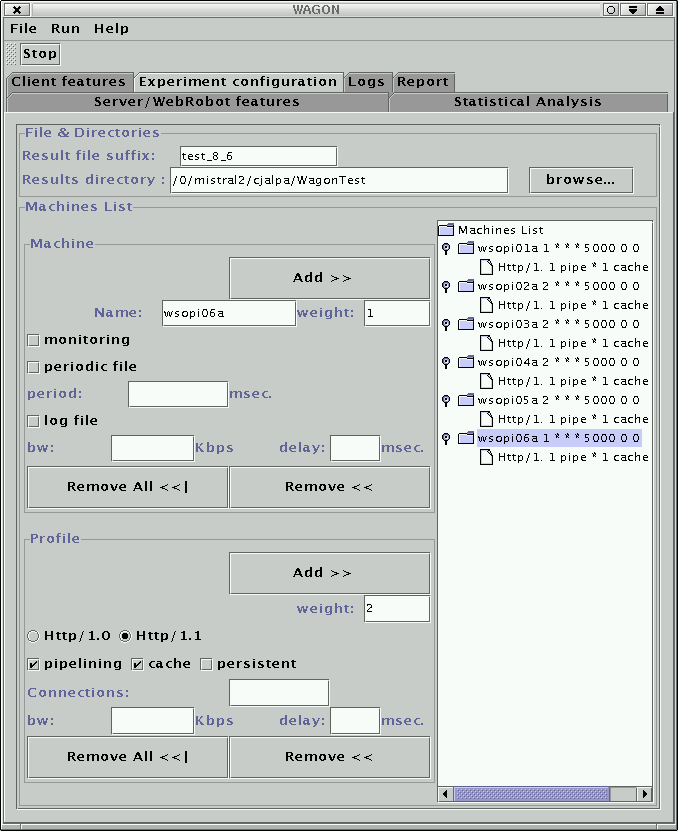Click the Result file suffix input field
Screen dimensions: 678x831
(257, 156)
